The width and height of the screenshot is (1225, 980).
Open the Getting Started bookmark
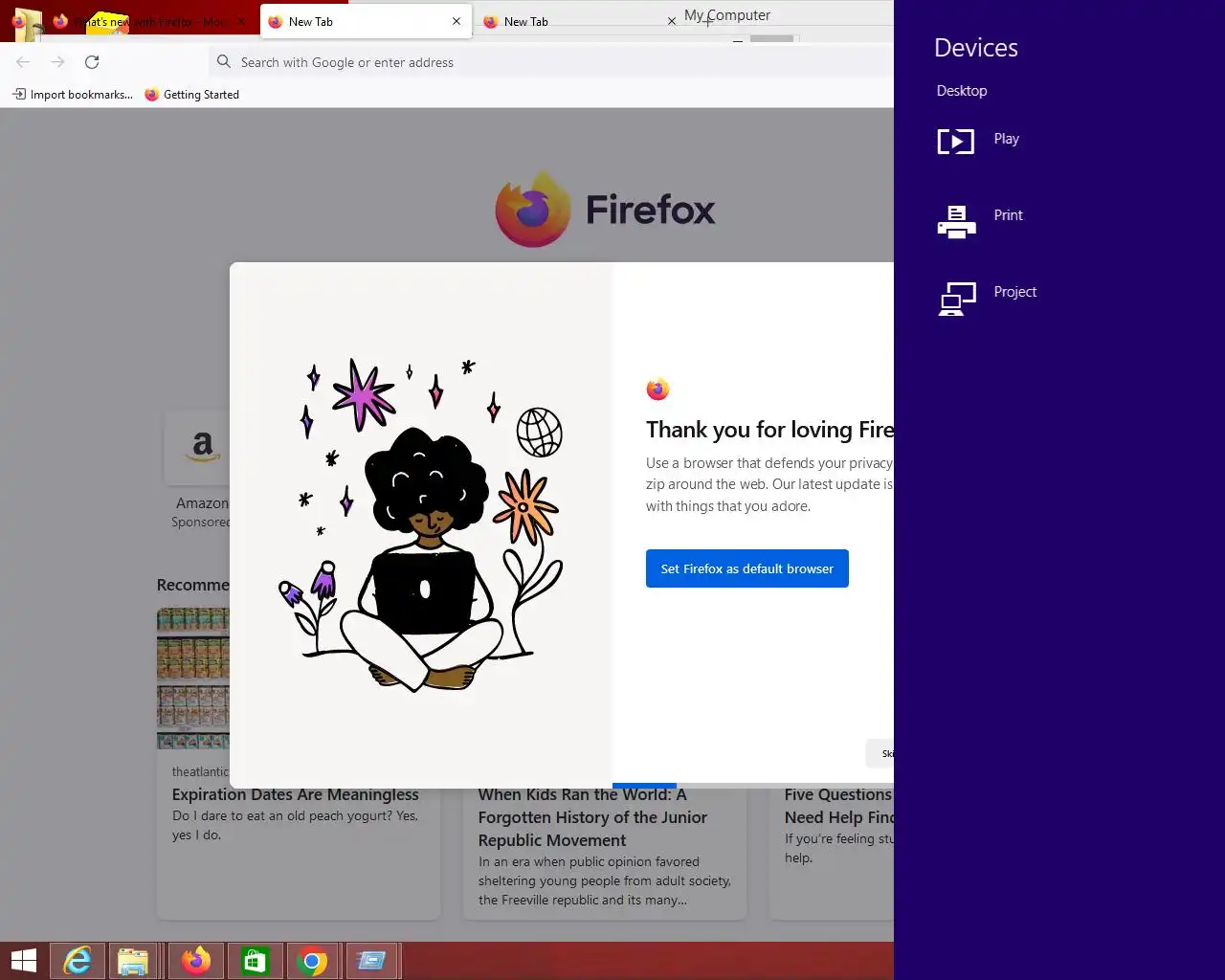(x=191, y=94)
